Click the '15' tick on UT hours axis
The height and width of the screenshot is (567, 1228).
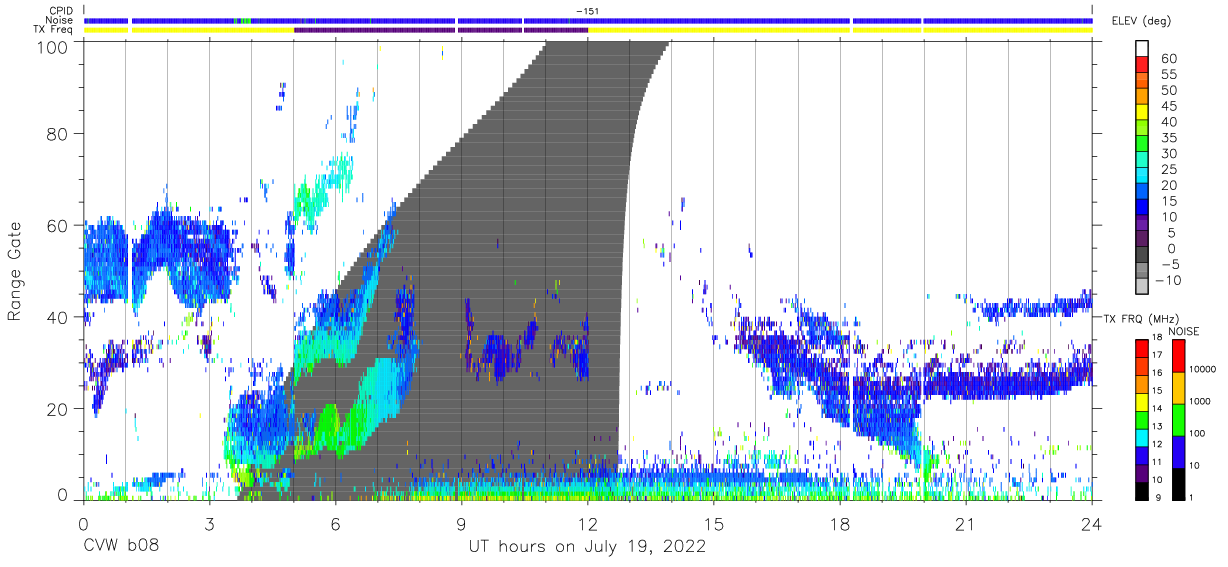click(713, 524)
